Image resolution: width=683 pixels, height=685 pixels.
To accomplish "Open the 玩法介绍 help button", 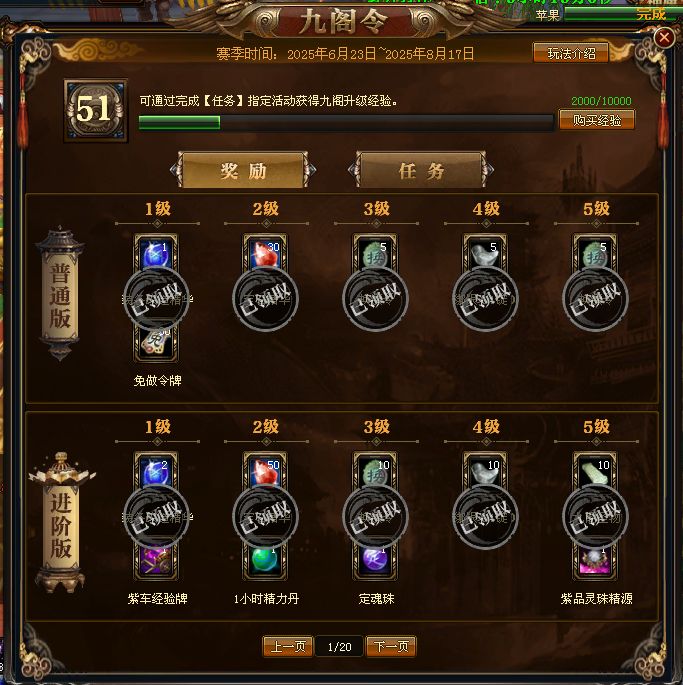I will (571, 53).
